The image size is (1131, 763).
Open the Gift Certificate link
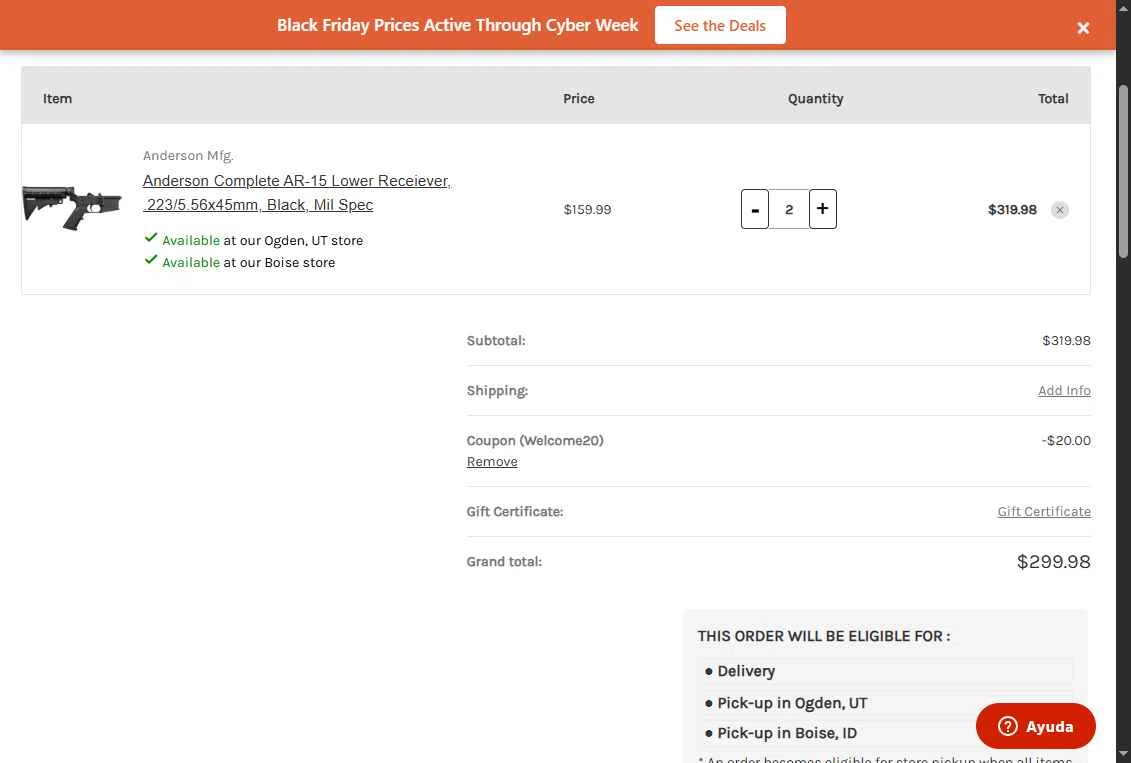[x=1044, y=511]
